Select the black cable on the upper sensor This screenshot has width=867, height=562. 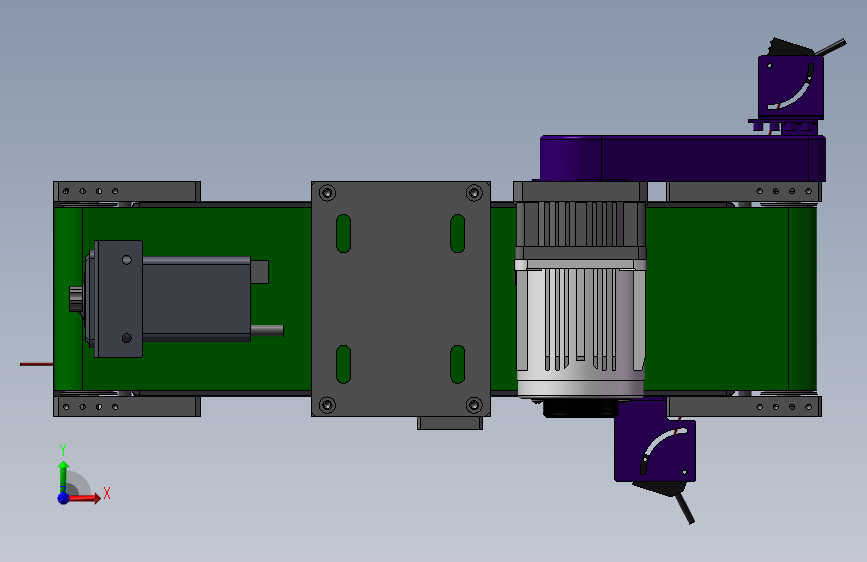tap(831, 47)
